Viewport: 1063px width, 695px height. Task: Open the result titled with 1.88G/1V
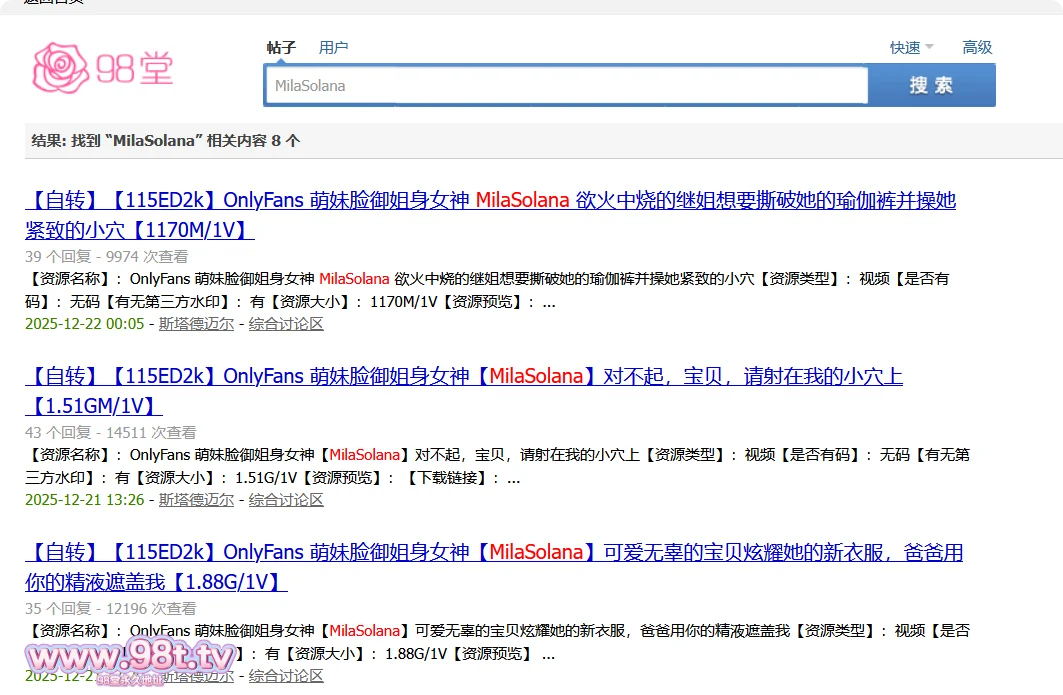pyautogui.click(x=493, y=567)
